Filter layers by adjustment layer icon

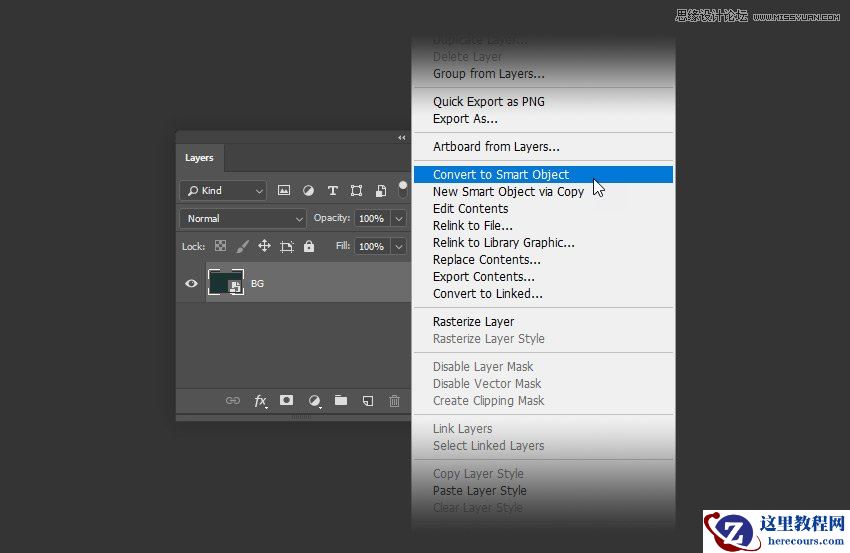click(x=308, y=190)
